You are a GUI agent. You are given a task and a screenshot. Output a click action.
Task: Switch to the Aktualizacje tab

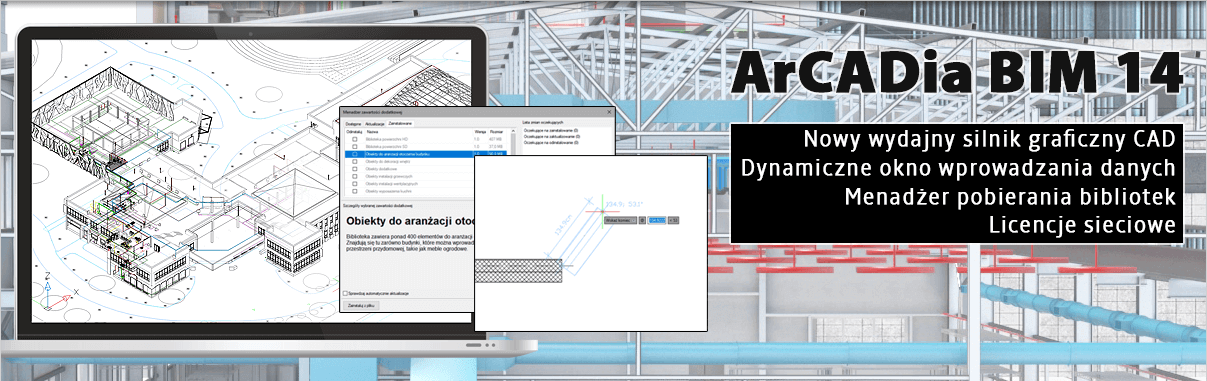pyautogui.click(x=375, y=124)
